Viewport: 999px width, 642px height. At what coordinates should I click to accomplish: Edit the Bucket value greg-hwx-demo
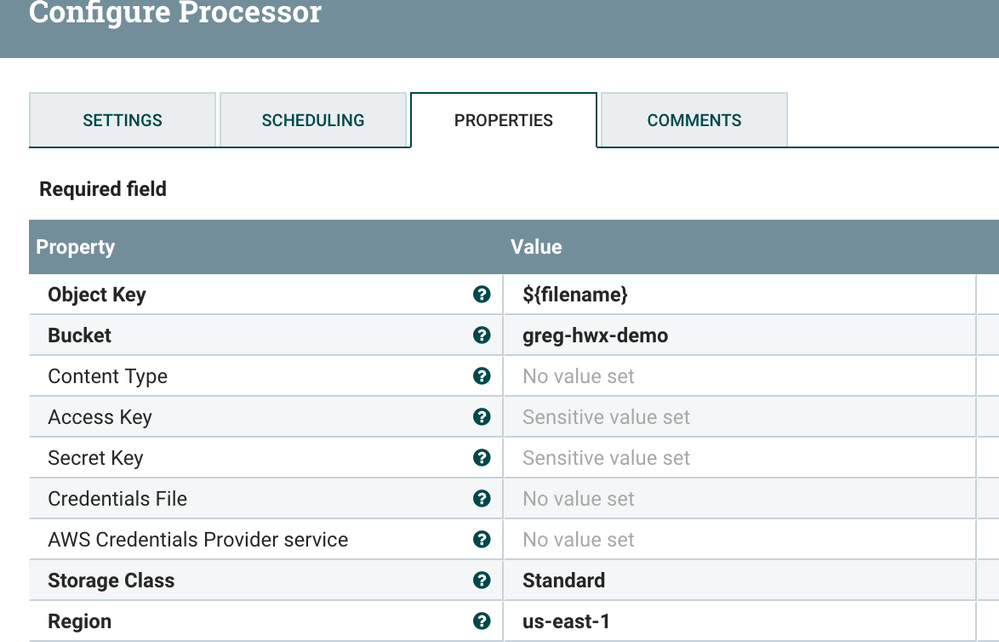tap(595, 336)
